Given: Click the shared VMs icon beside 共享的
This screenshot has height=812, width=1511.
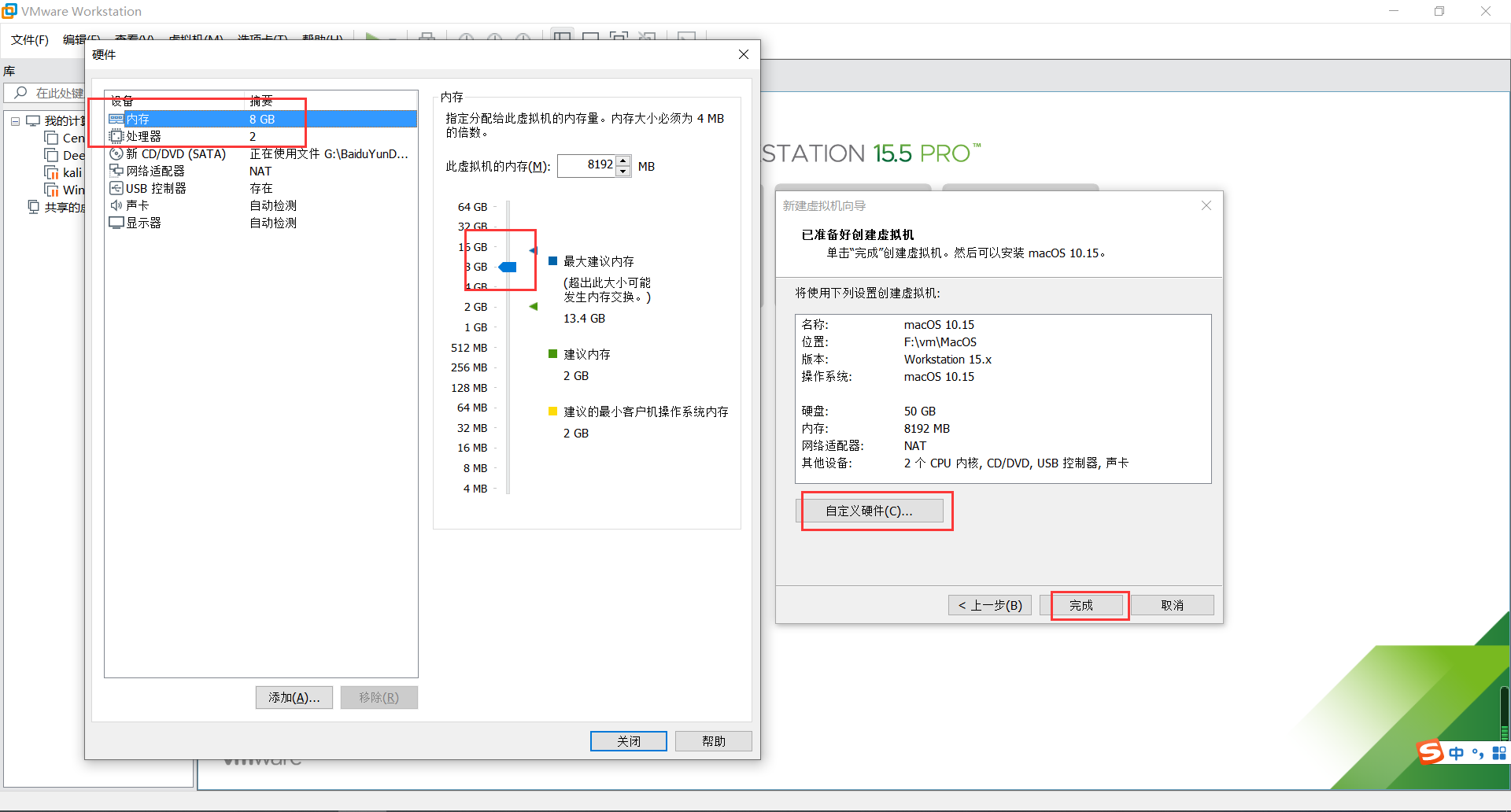Looking at the screenshot, I should click(x=33, y=207).
